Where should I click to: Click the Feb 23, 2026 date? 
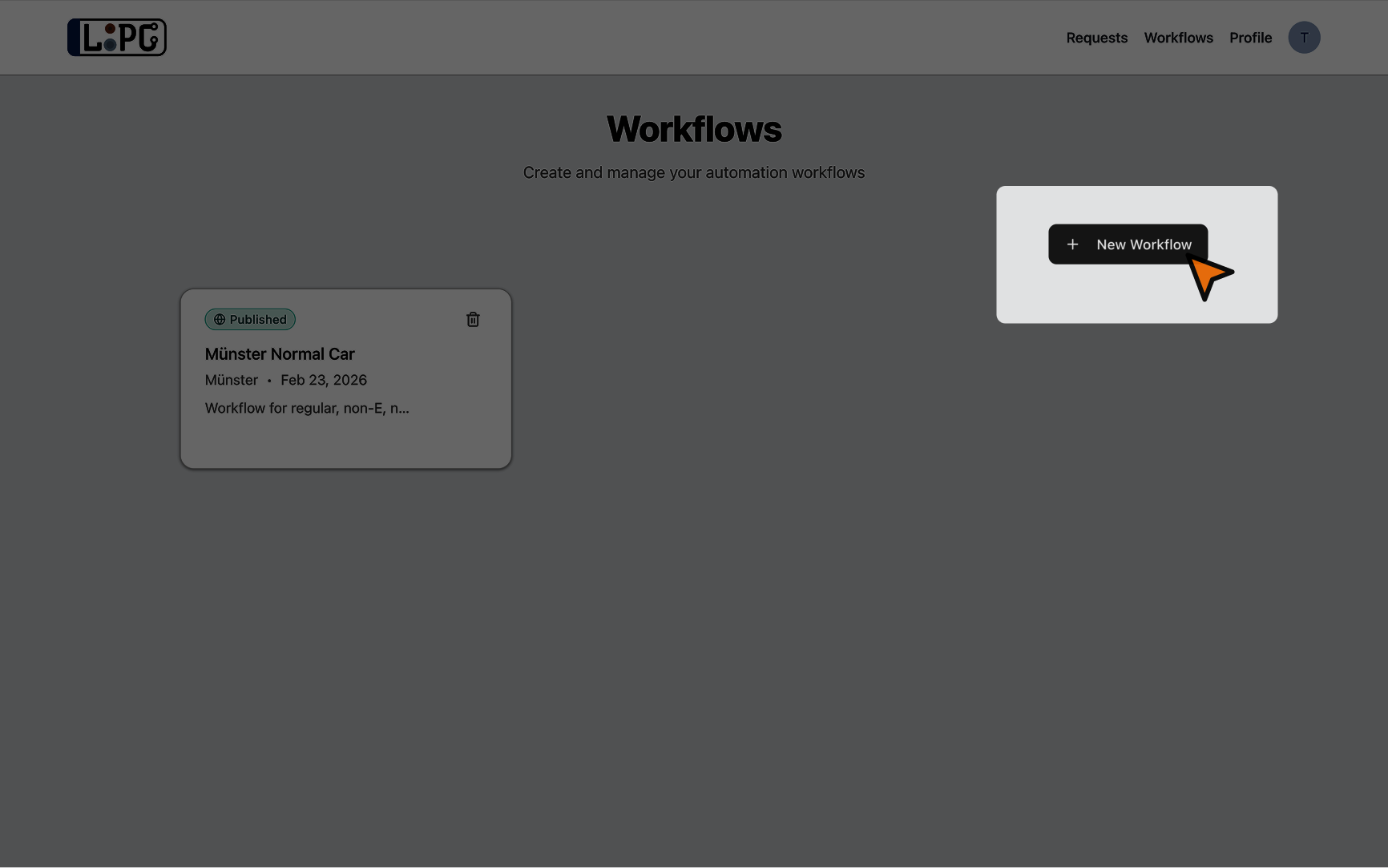[324, 380]
